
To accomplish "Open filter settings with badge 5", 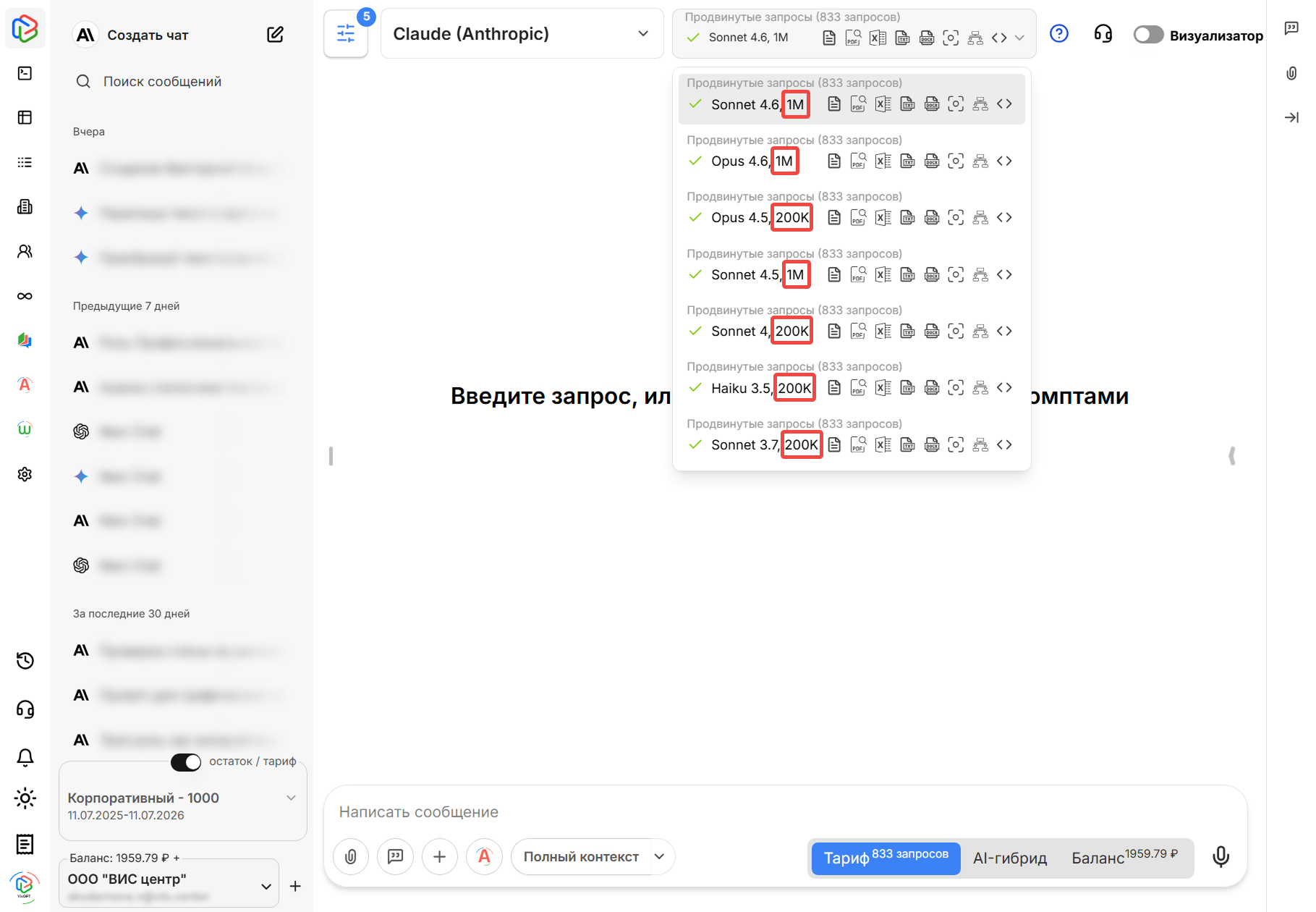I will click(x=346, y=34).
